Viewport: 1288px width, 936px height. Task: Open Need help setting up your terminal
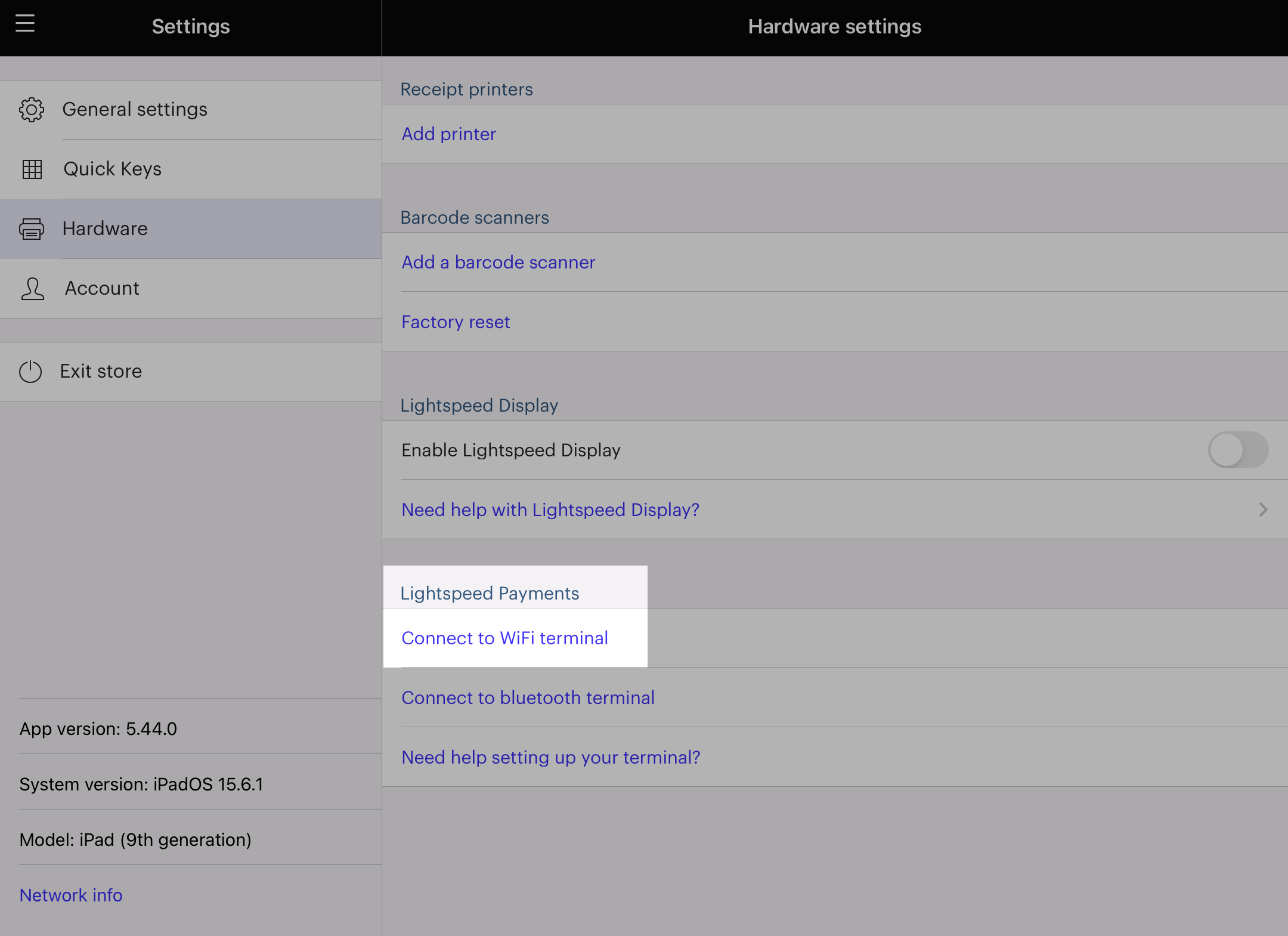(550, 758)
